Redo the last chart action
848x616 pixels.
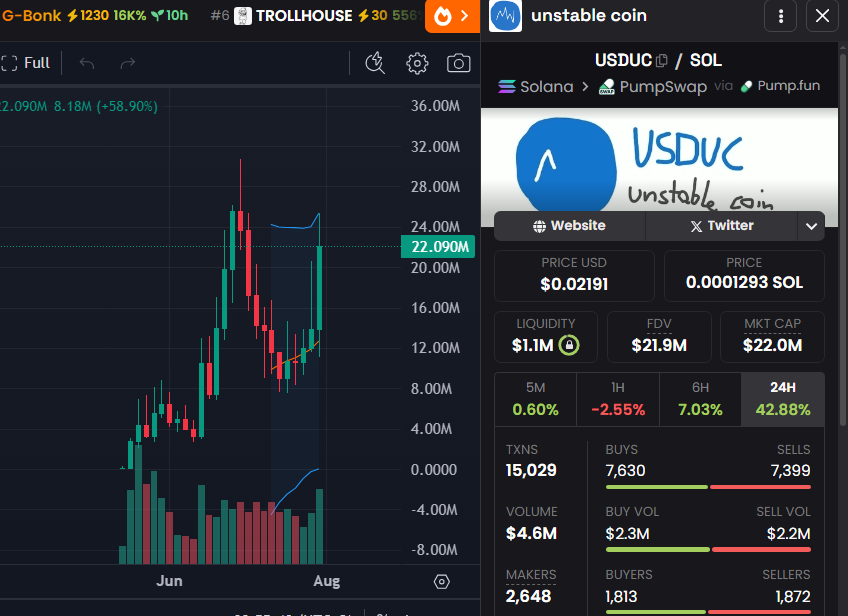pos(128,63)
